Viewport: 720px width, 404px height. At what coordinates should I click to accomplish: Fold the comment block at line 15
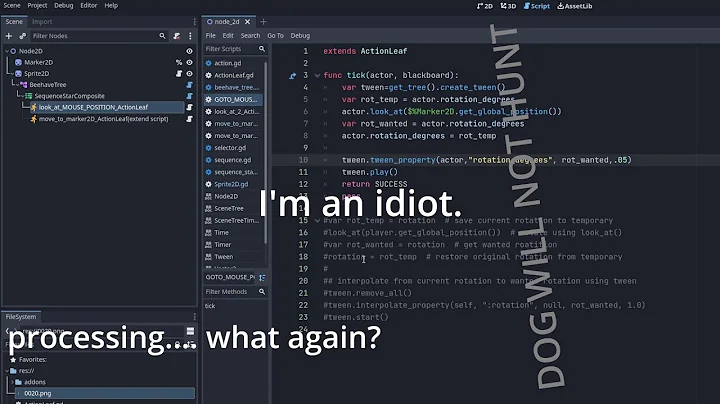[317, 221]
